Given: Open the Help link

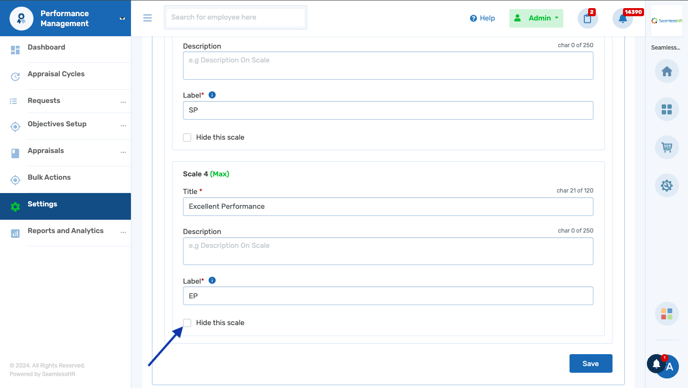Looking at the screenshot, I should (482, 18).
